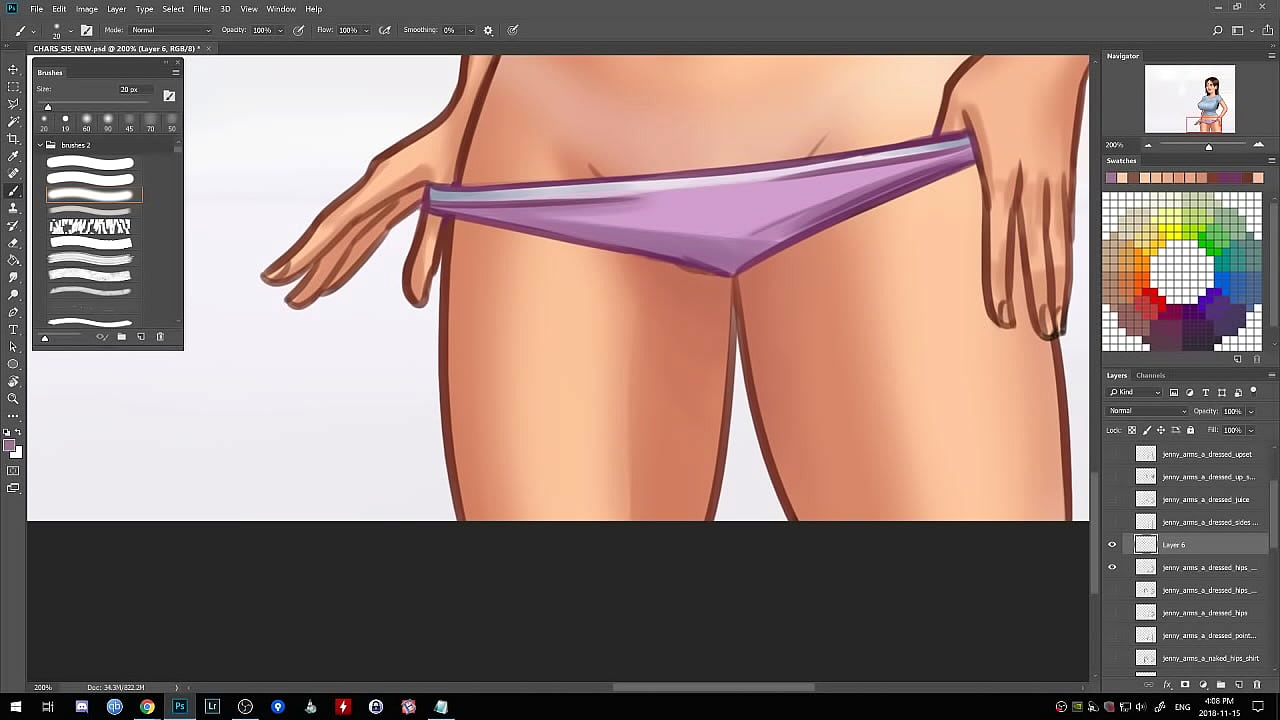Open the layer blend mode dropdown
1280x720 pixels.
(1147, 411)
